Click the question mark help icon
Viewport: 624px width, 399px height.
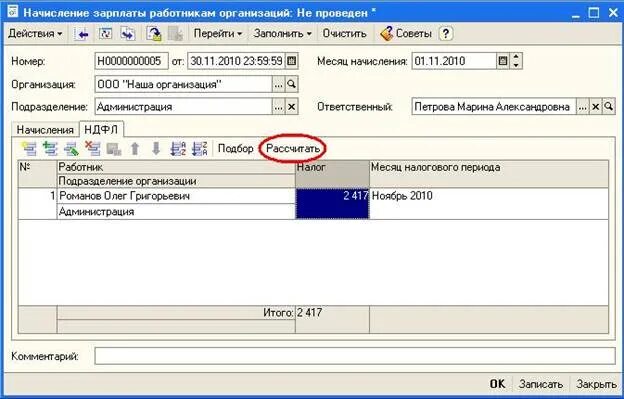click(x=446, y=34)
